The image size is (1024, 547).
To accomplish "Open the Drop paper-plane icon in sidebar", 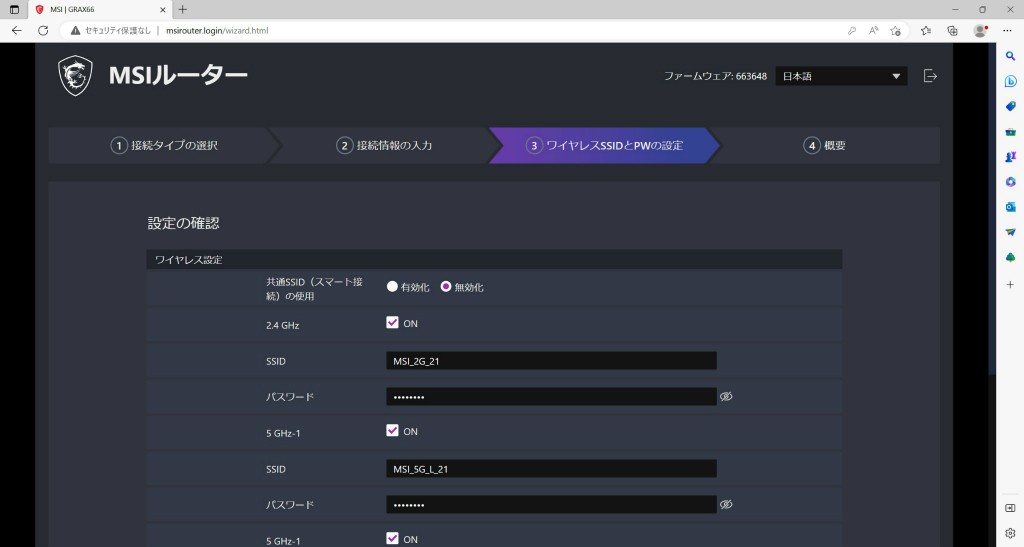I will [x=1010, y=232].
